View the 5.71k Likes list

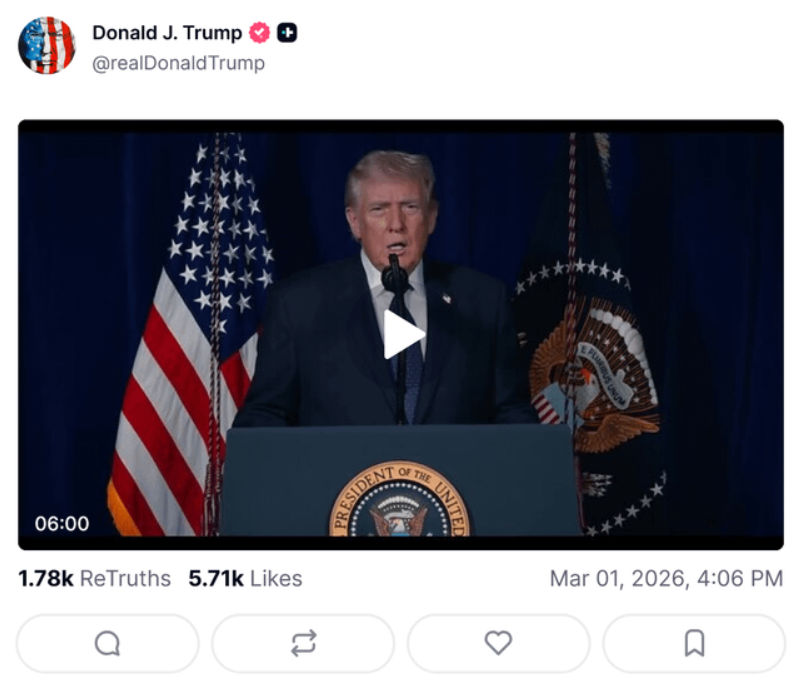(x=245, y=579)
